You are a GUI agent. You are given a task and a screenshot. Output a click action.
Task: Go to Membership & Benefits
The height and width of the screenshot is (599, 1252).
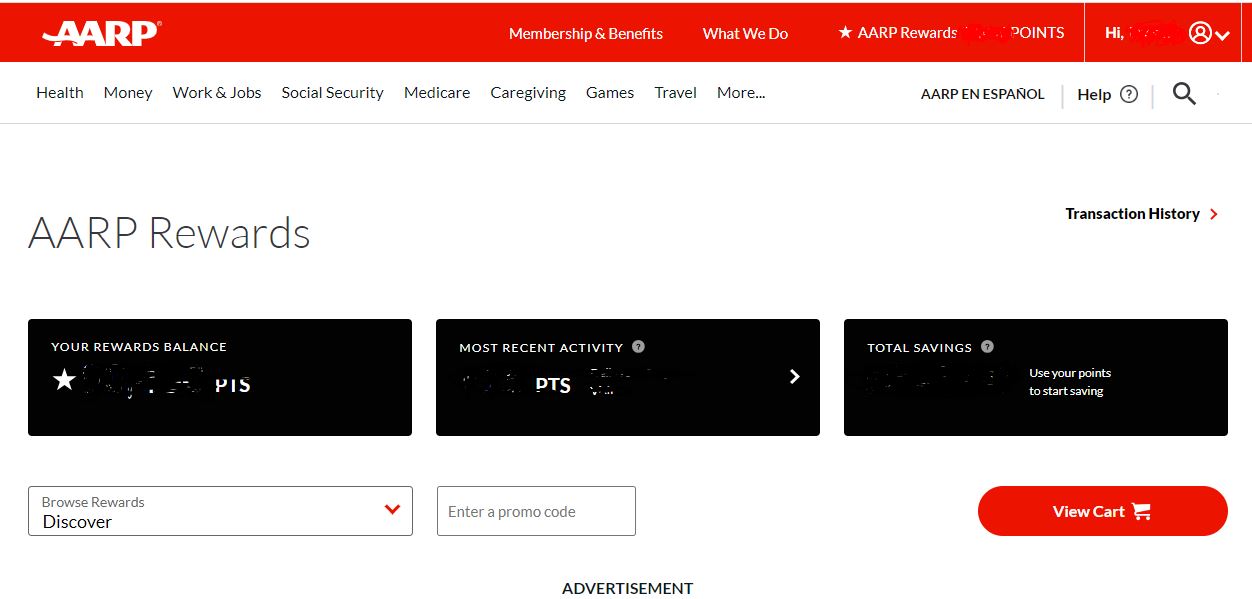click(x=586, y=33)
